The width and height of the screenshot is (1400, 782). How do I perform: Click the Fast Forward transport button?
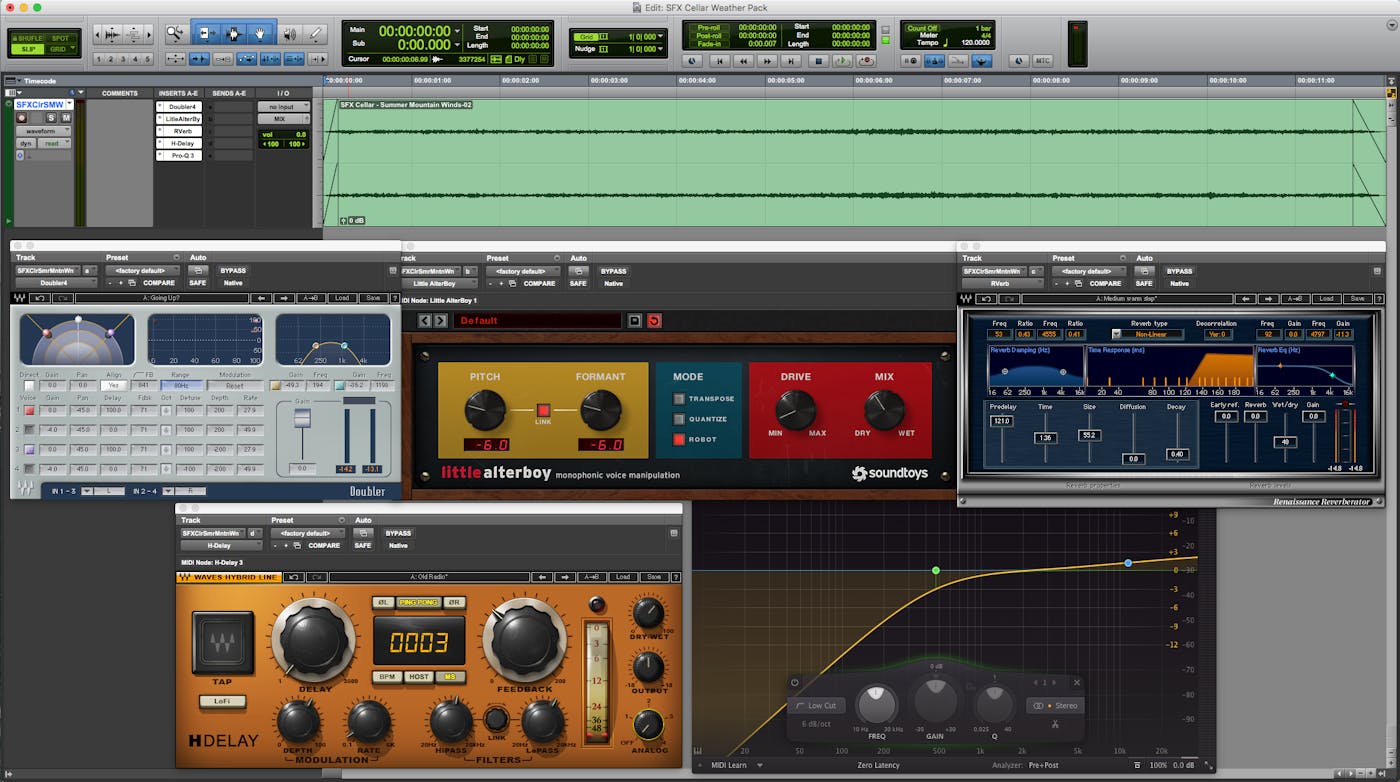tap(767, 61)
